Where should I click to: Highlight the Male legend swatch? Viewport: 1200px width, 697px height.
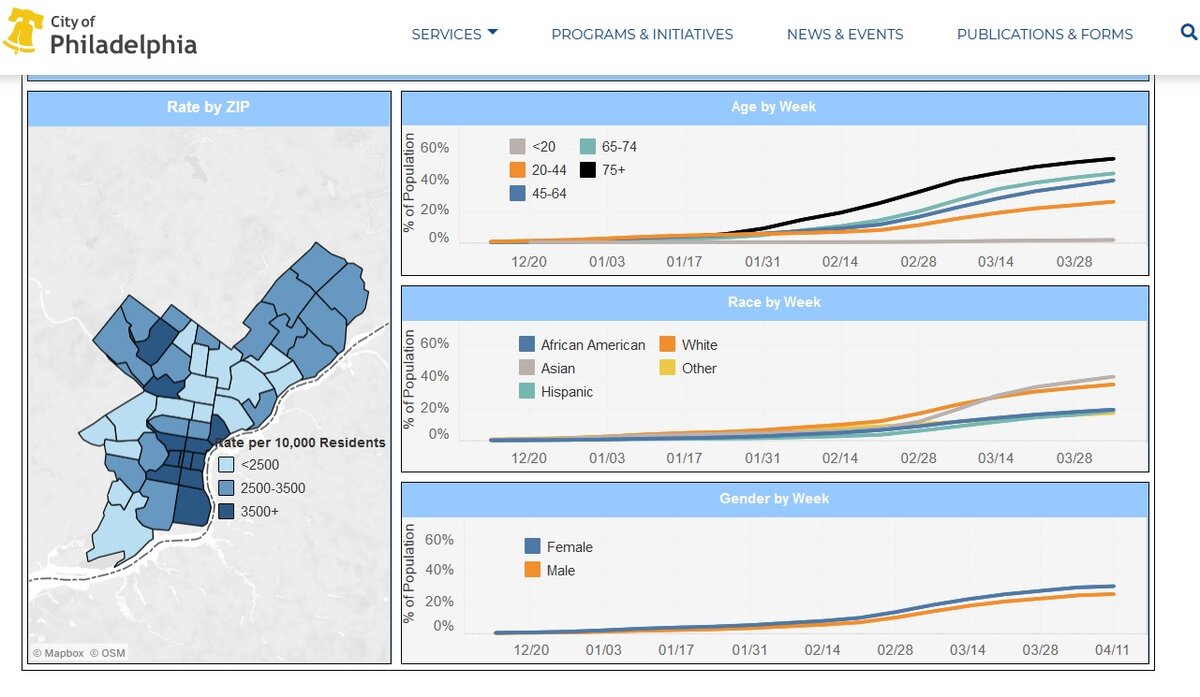pyautogui.click(x=533, y=570)
